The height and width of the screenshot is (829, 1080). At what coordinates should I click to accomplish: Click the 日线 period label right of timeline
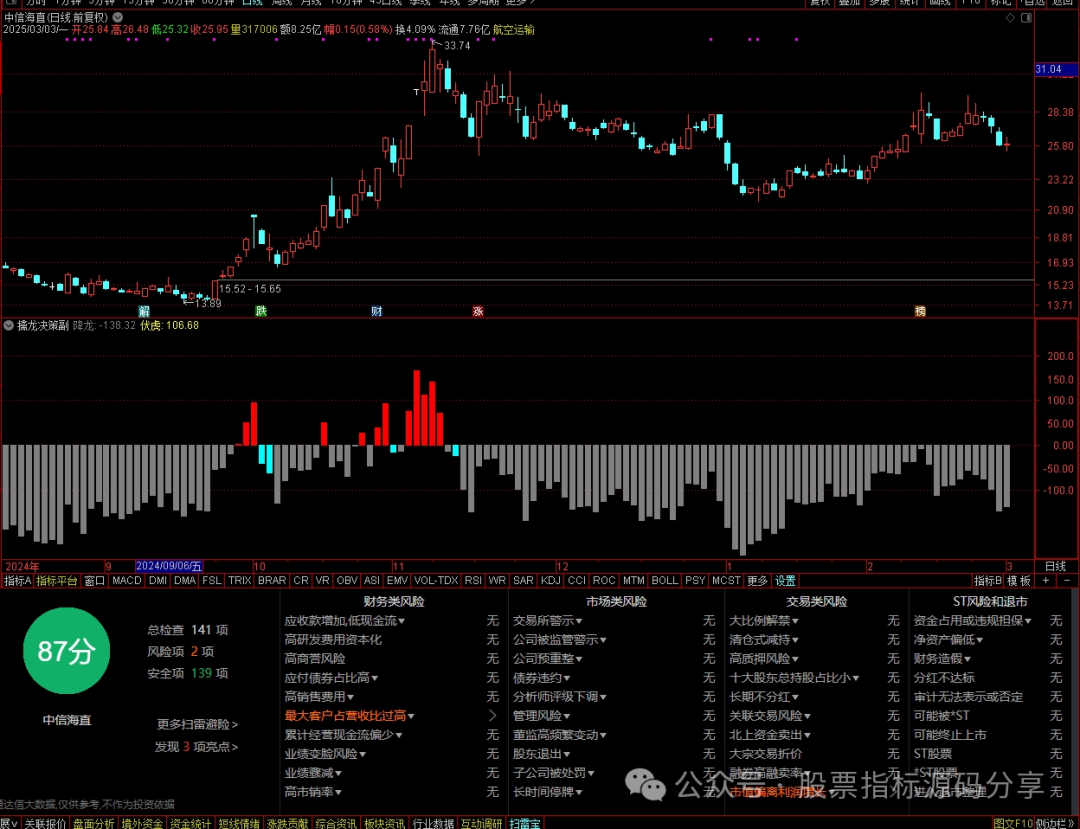click(1055, 566)
